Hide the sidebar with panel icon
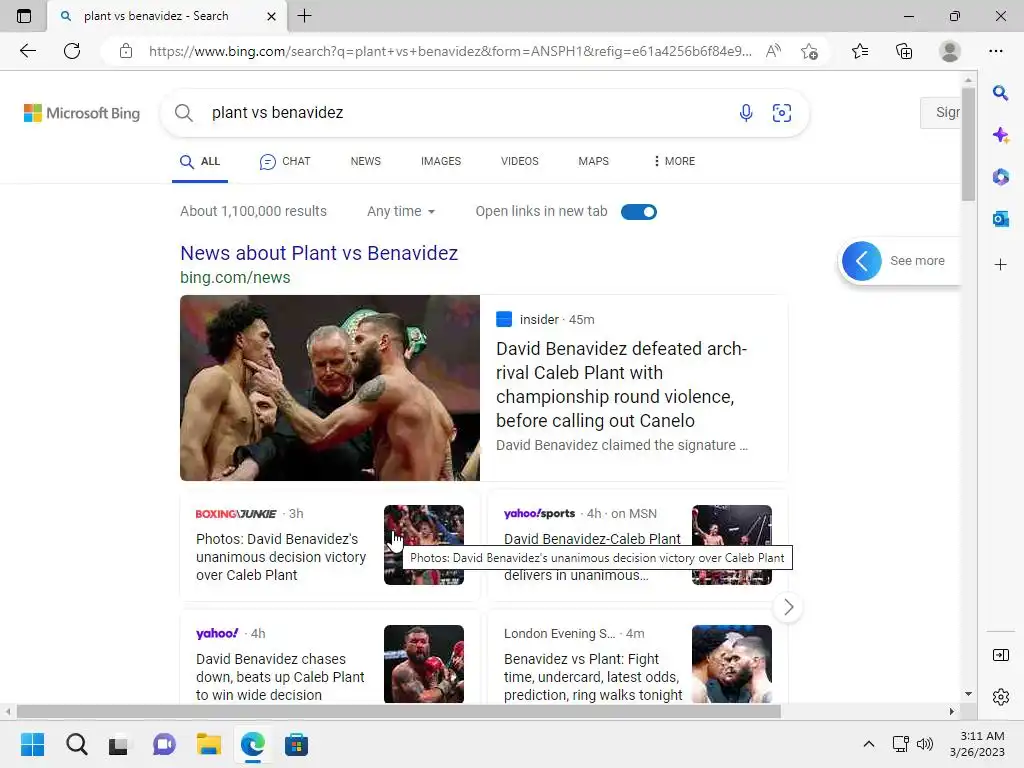The height and width of the screenshot is (768, 1024). click(x=1000, y=655)
